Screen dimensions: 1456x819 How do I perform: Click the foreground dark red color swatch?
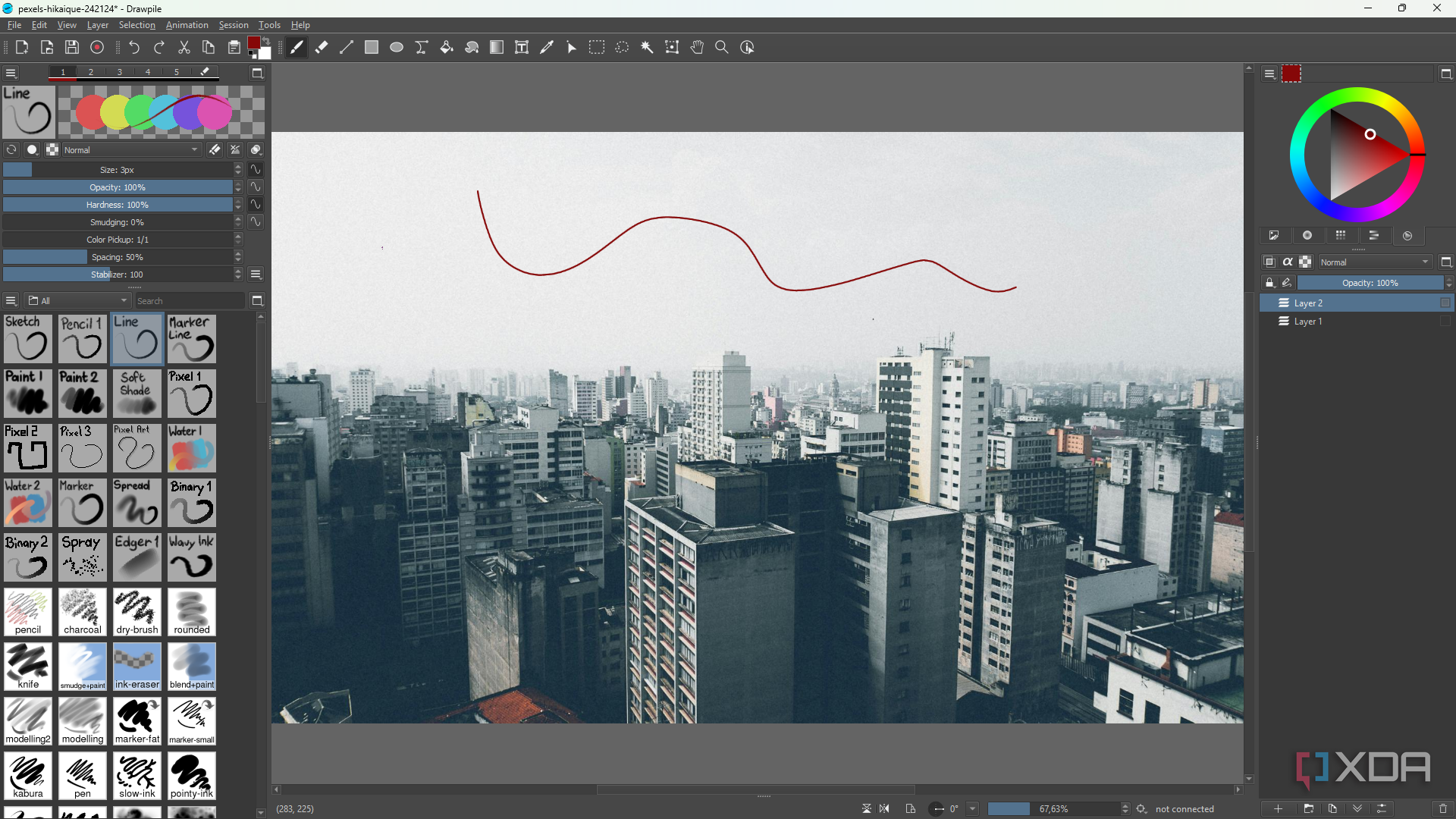point(254,42)
